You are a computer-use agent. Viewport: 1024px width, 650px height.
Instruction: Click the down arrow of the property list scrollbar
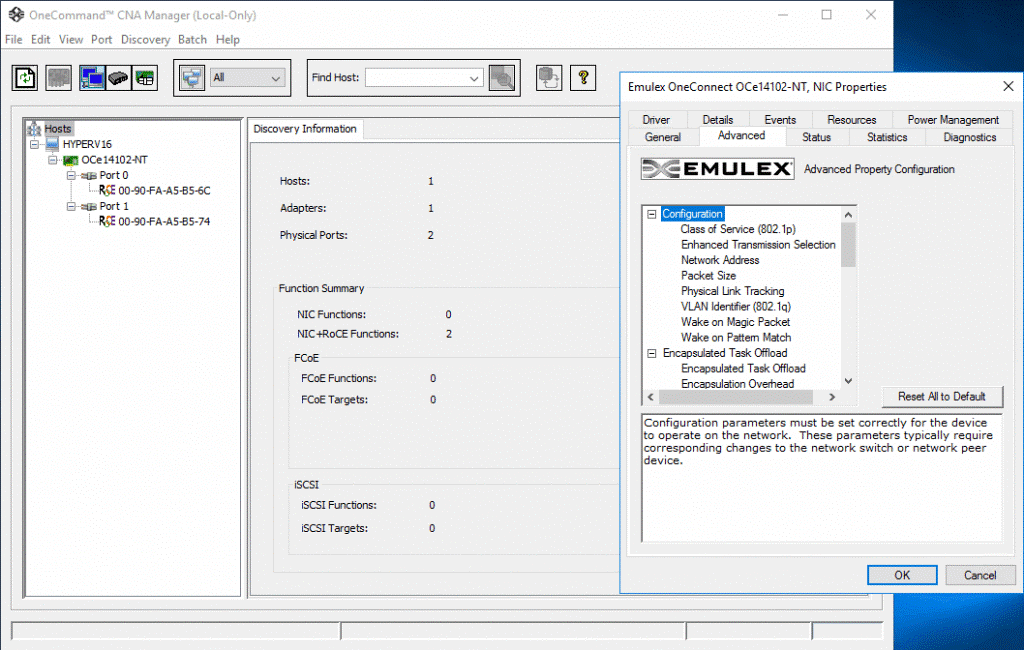[x=848, y=381]
